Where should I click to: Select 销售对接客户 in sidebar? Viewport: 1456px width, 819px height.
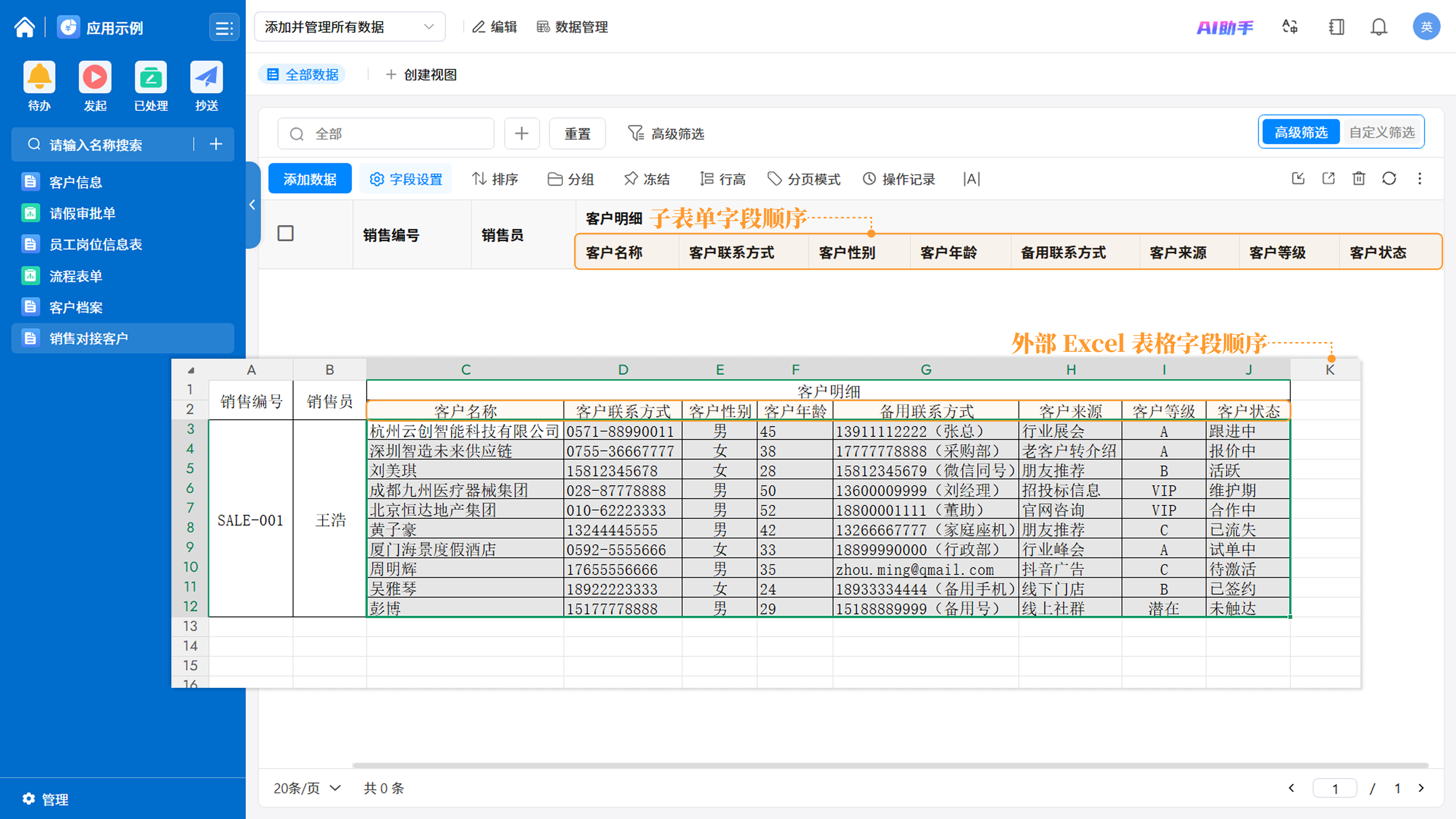(x=122, y=338)
